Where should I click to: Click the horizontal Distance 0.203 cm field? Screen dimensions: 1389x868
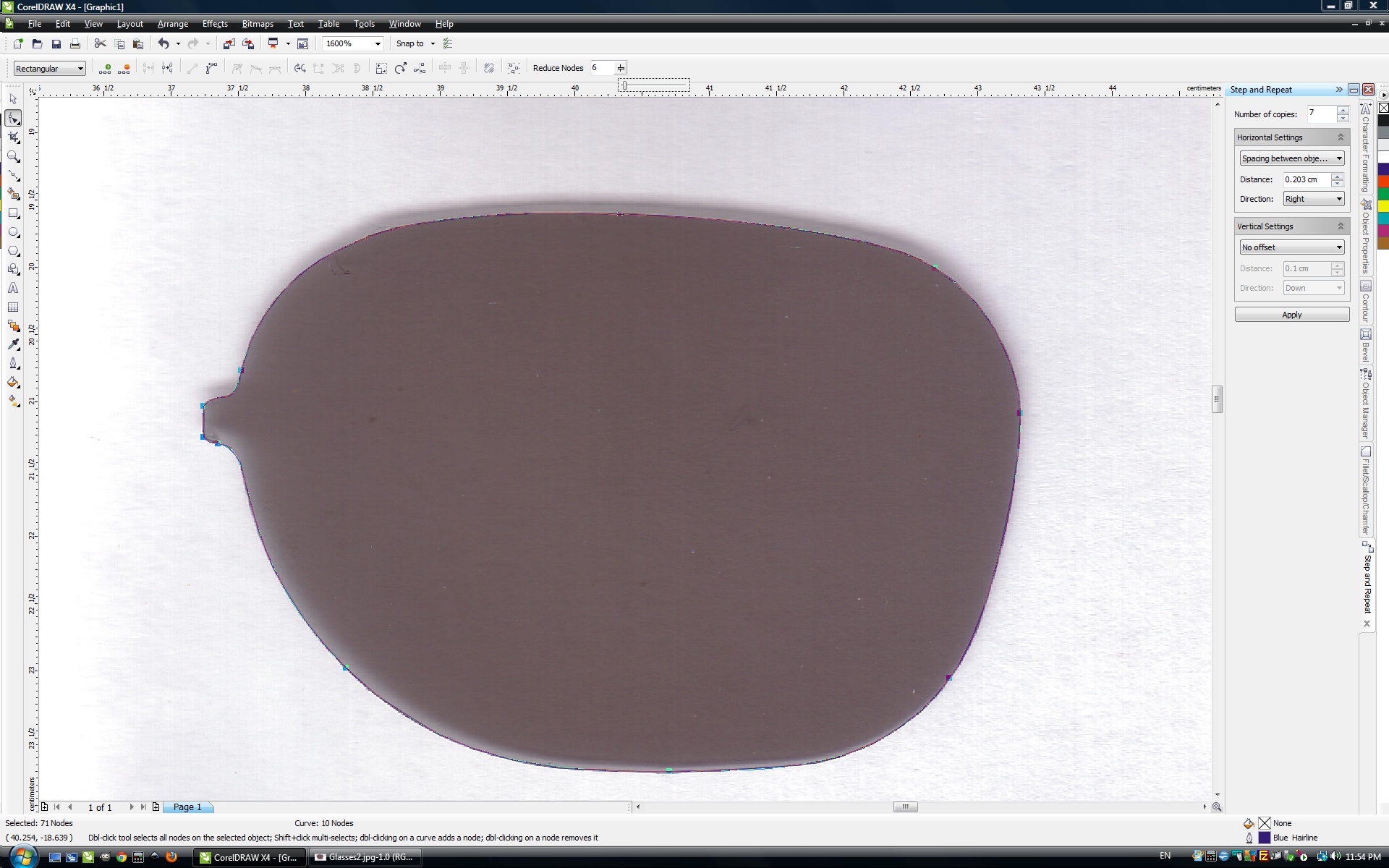[x=1307, y=179]
